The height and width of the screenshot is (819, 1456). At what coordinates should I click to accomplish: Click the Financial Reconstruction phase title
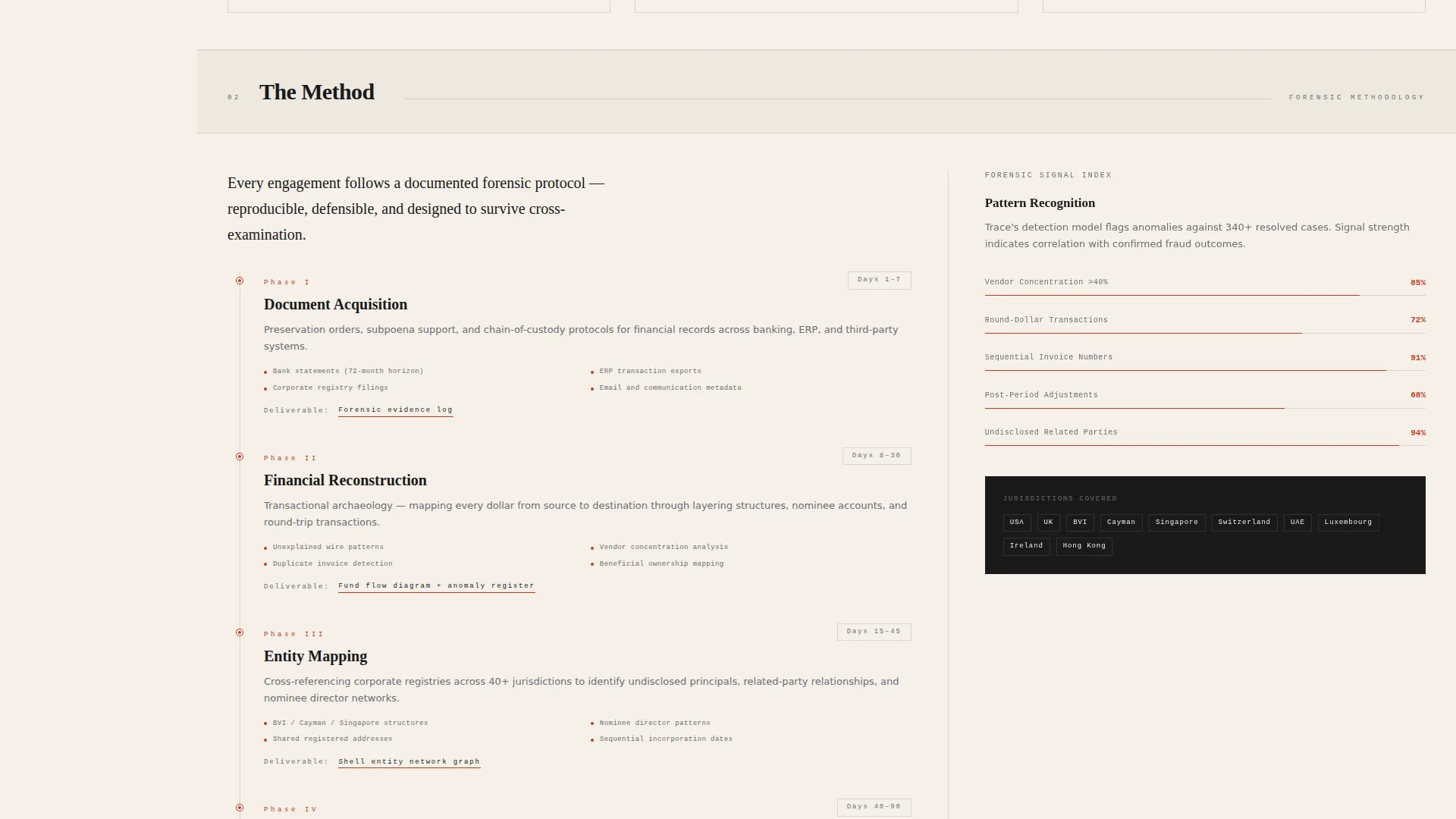(x=345, y=481)
